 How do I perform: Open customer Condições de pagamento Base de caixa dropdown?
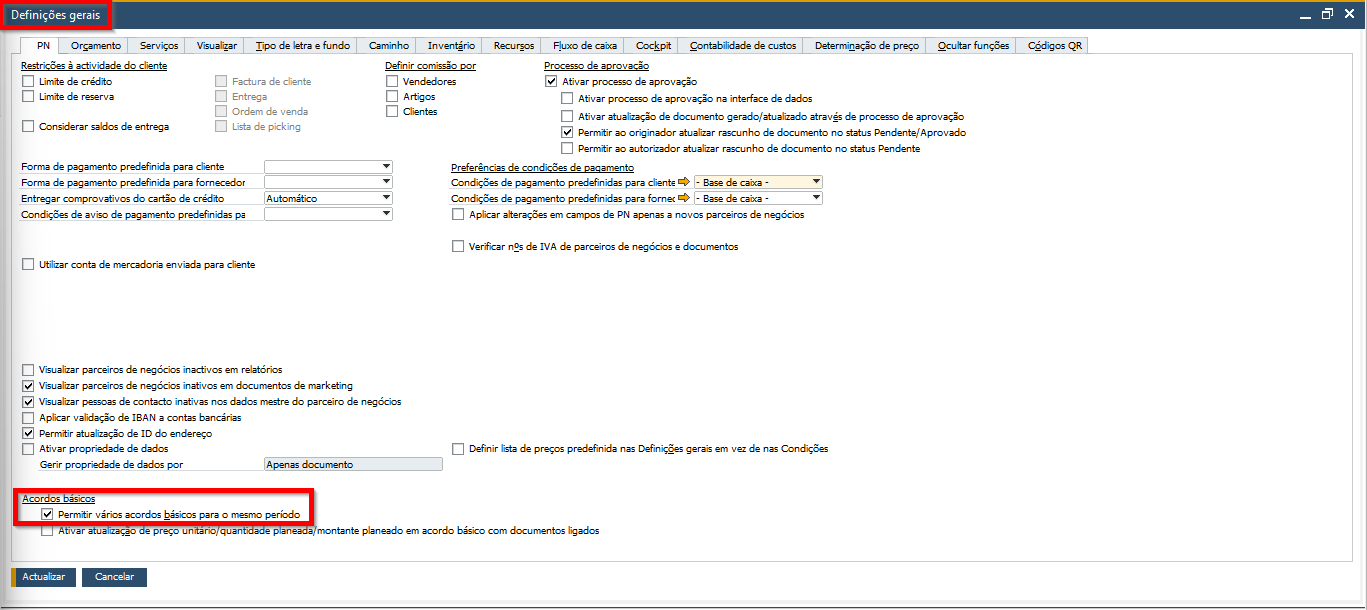pos(816,182)
